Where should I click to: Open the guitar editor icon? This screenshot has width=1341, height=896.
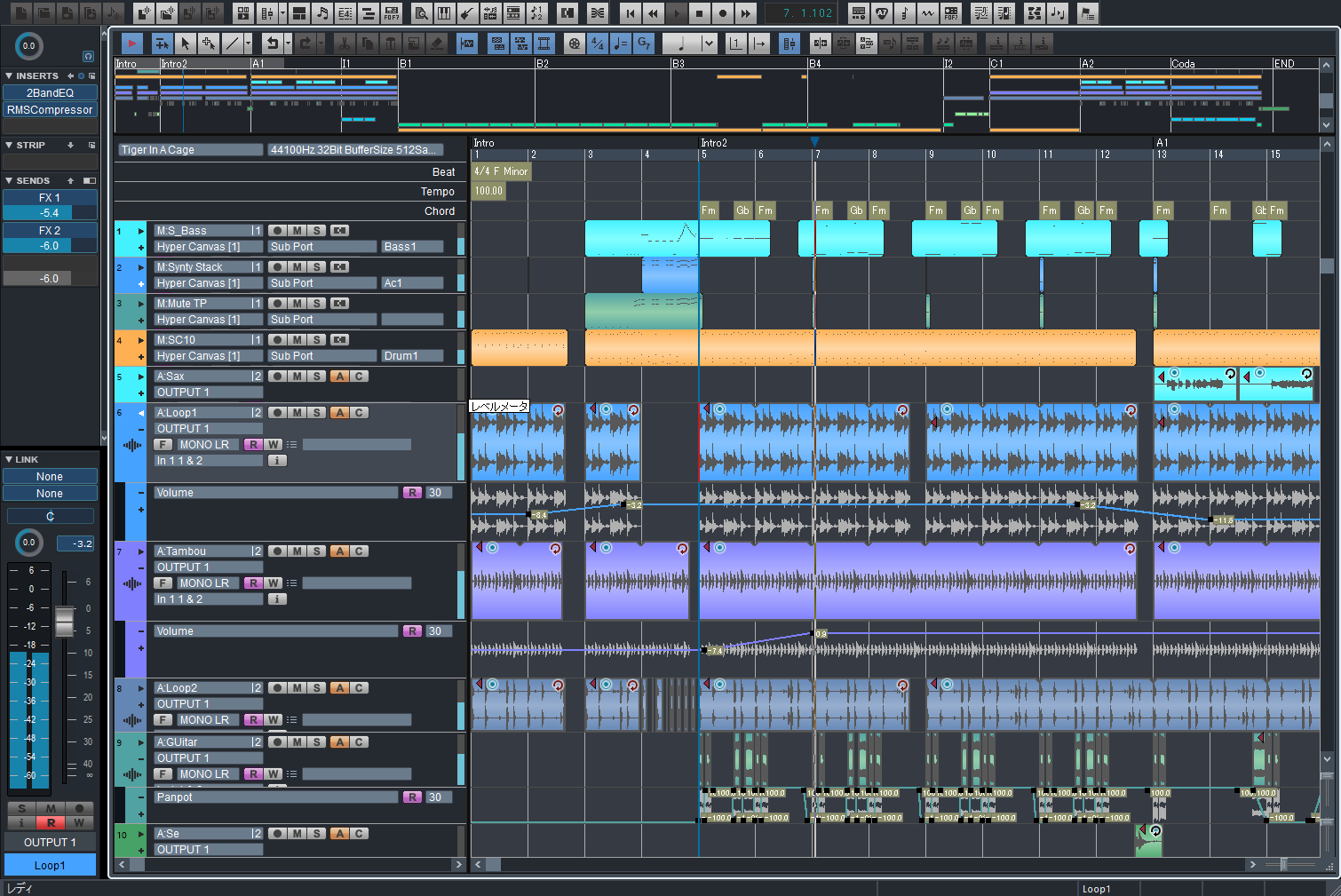click(466, 13)
